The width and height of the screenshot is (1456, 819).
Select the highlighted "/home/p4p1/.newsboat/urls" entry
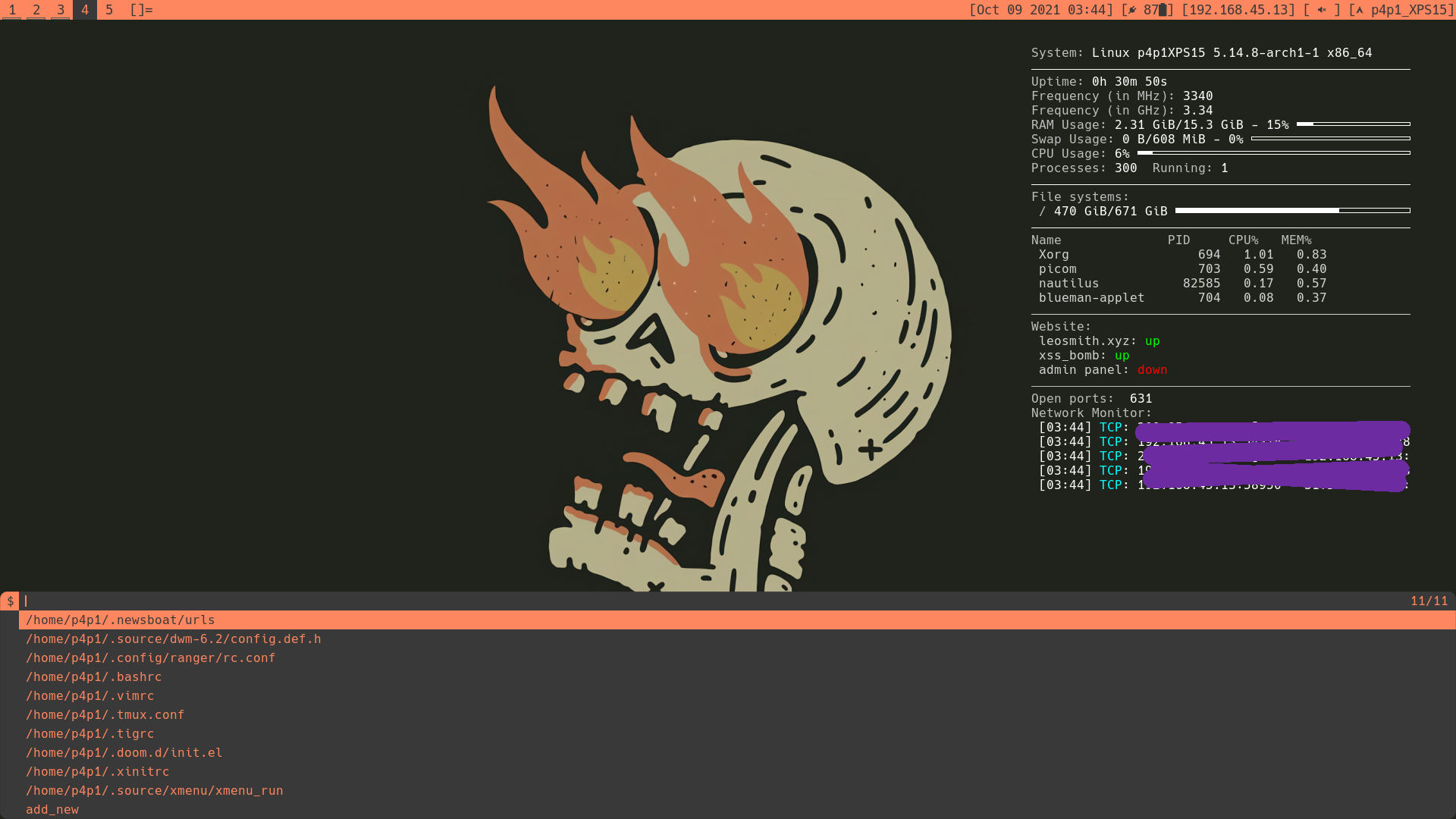point(119,620)
